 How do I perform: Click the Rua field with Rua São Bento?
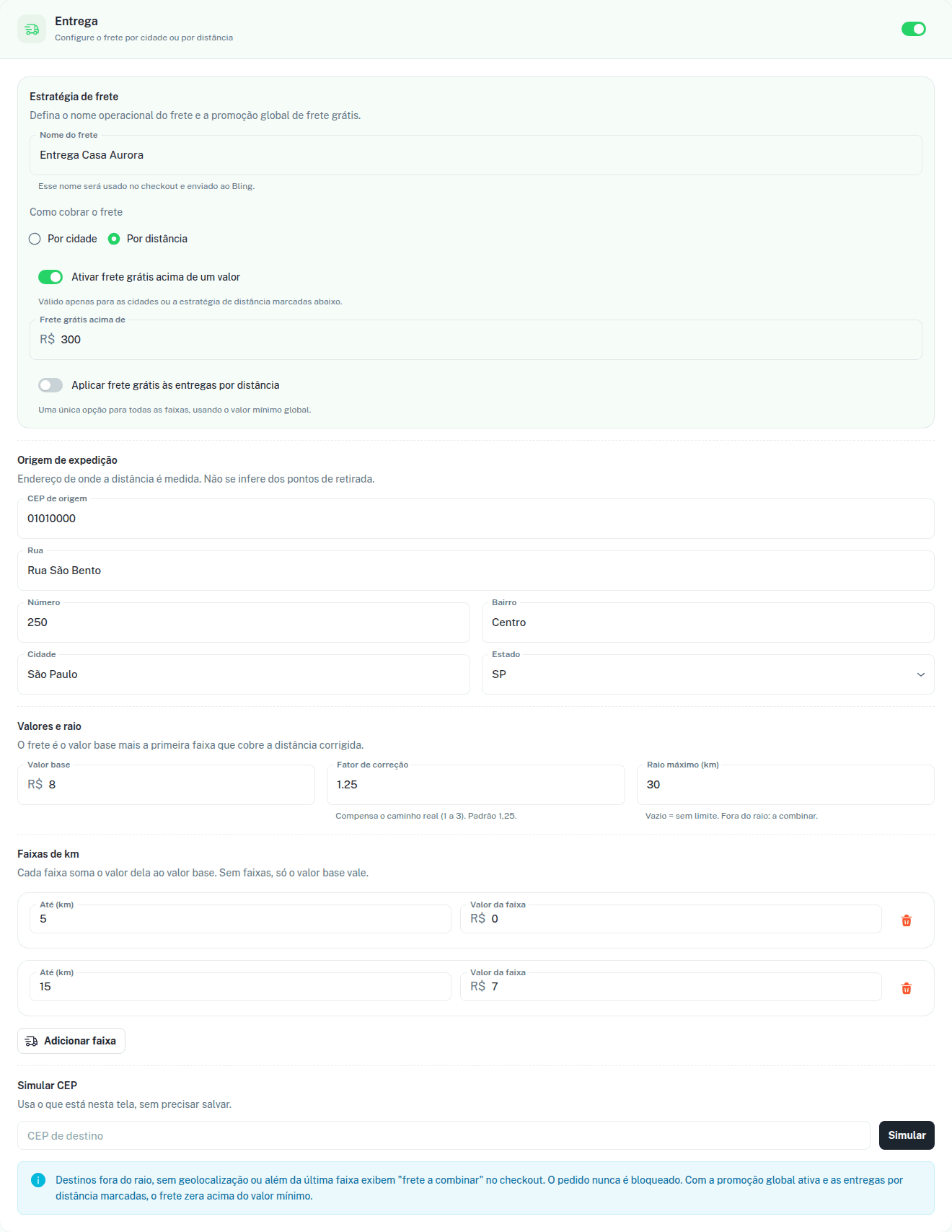pos(476,571)
